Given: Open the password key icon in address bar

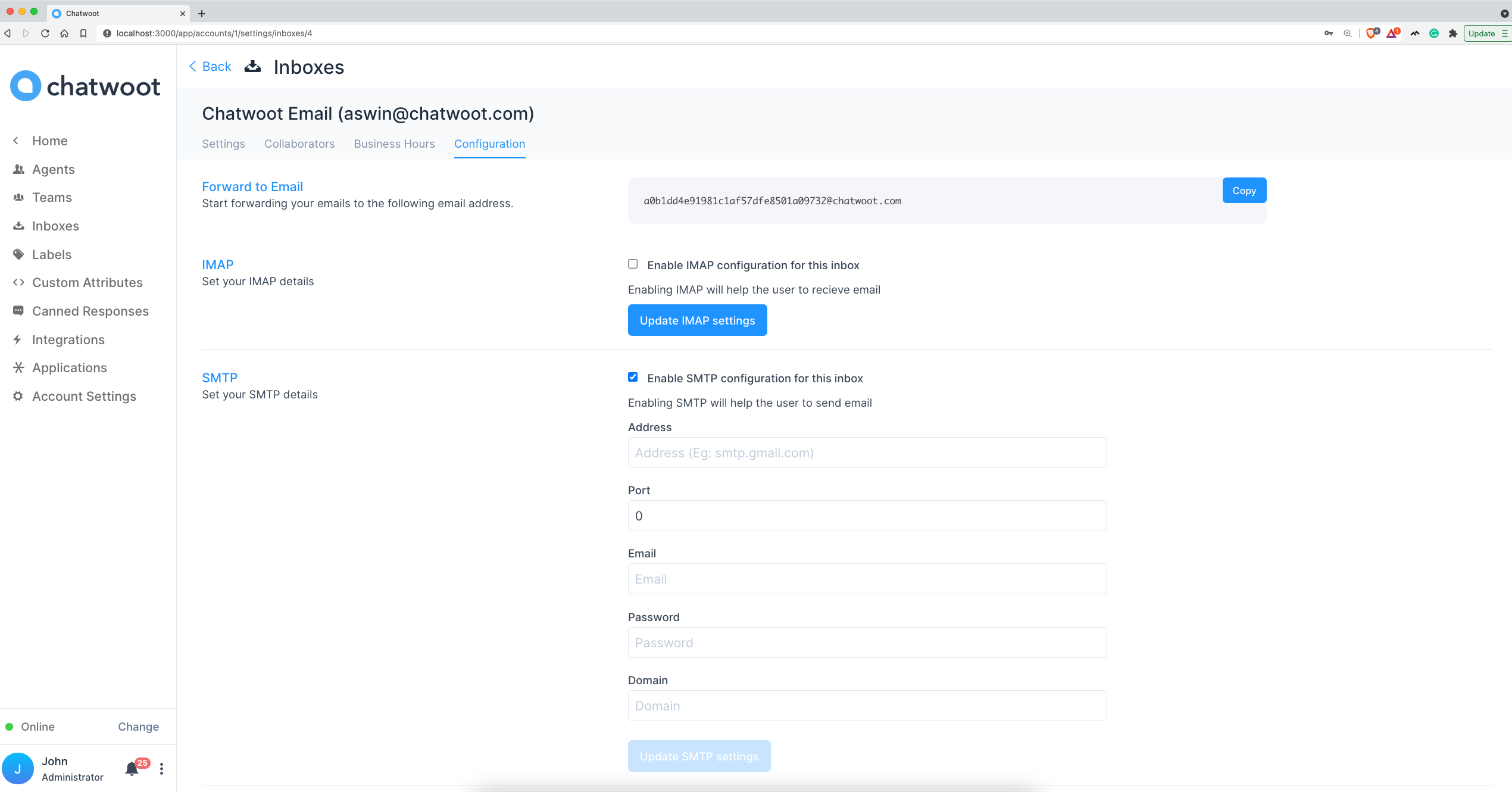Looking at the screenshot, I should pyautogui.click(x=1329, y=33).
